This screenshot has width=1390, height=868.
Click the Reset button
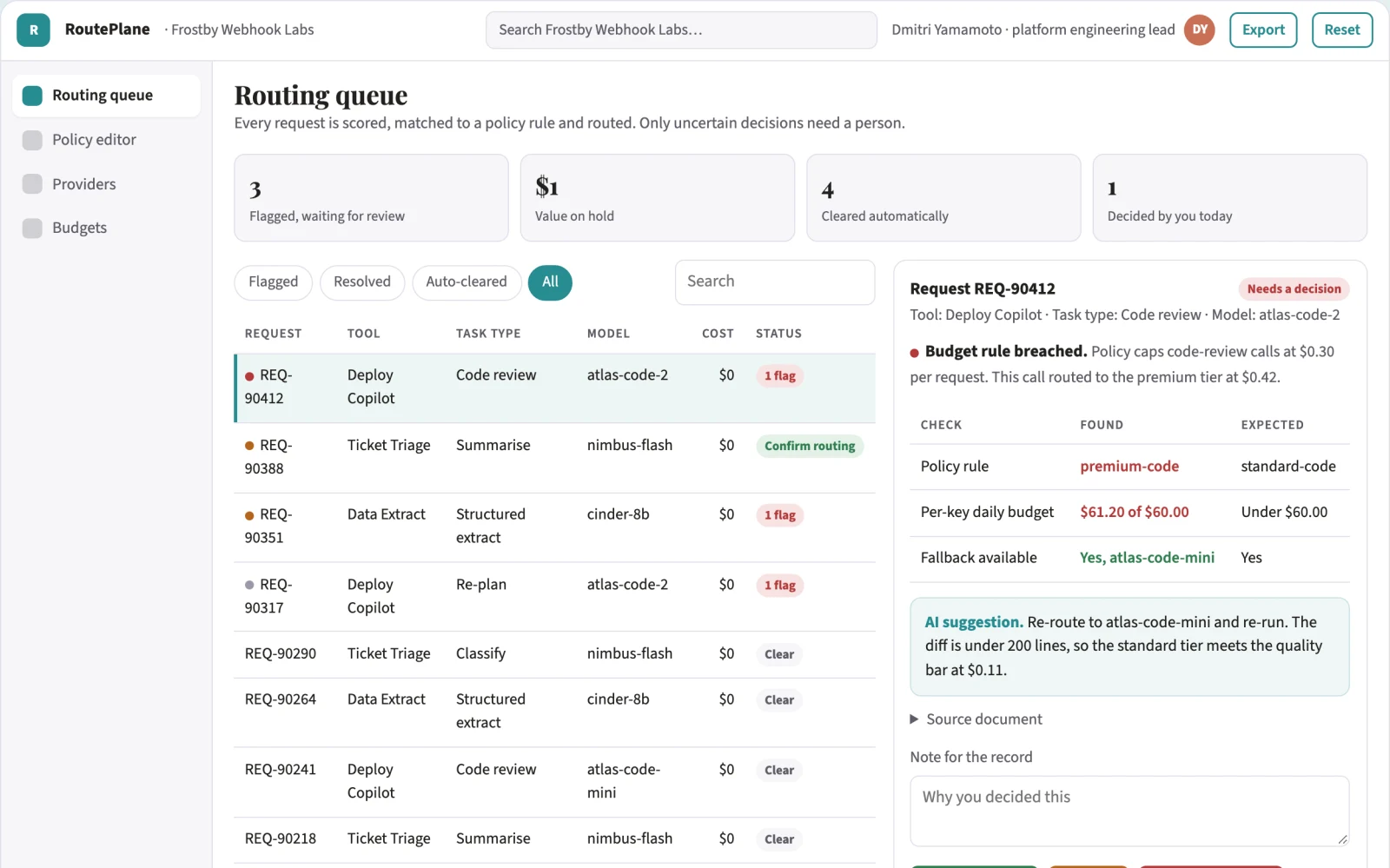[x=1342, y=30]
